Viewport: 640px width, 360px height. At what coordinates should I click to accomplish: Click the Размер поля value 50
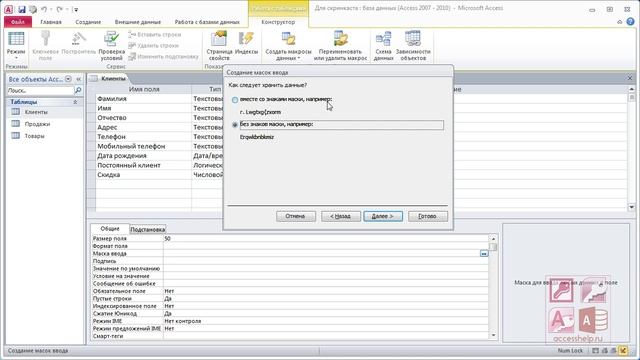325,238
